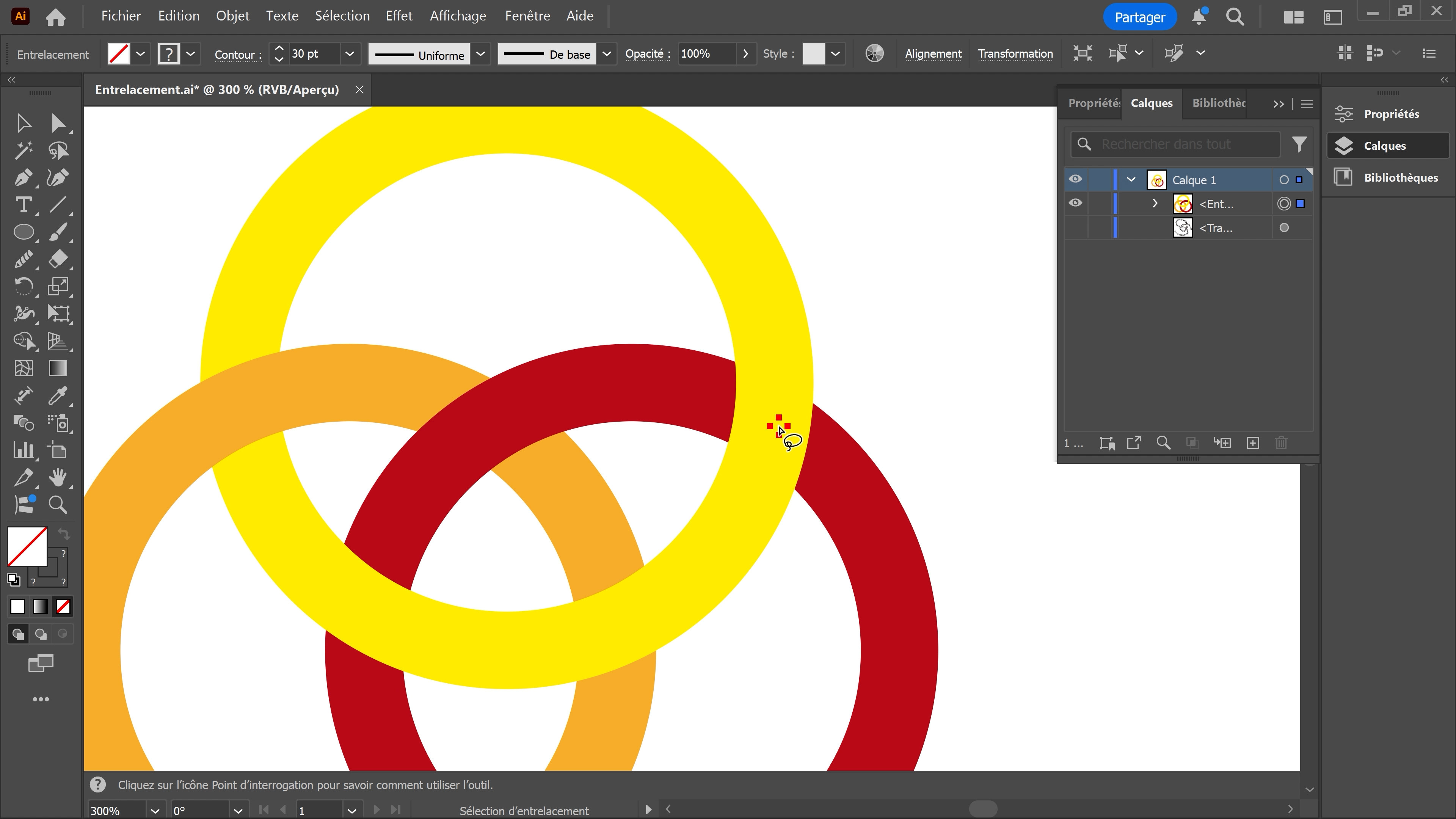Select the Scale tool
Viewport: 1456px width, 819px height.
pyautogui.click(x=58, y=287)
